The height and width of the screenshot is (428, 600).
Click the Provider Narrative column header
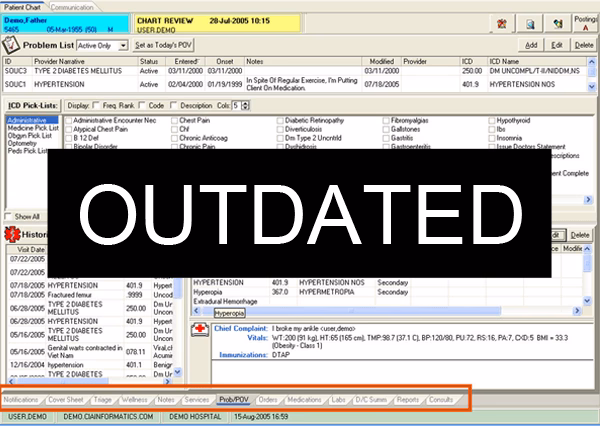point(85,61)
